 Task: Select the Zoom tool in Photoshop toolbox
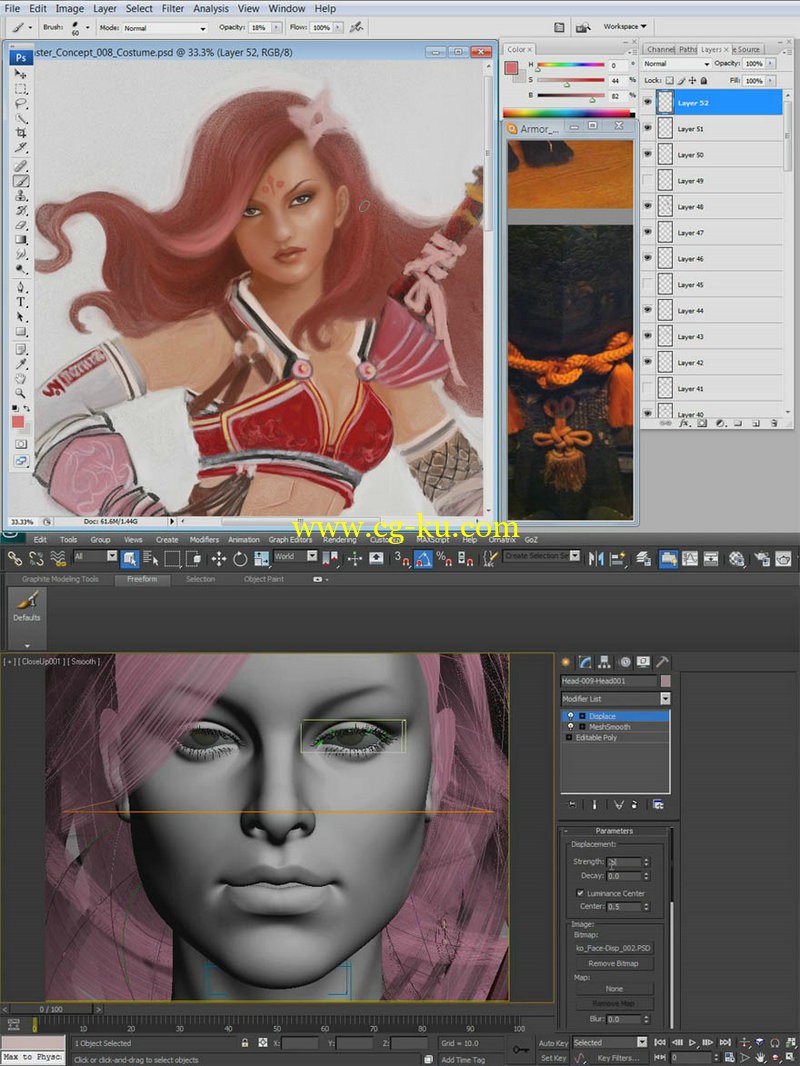(x=20, y=394)
